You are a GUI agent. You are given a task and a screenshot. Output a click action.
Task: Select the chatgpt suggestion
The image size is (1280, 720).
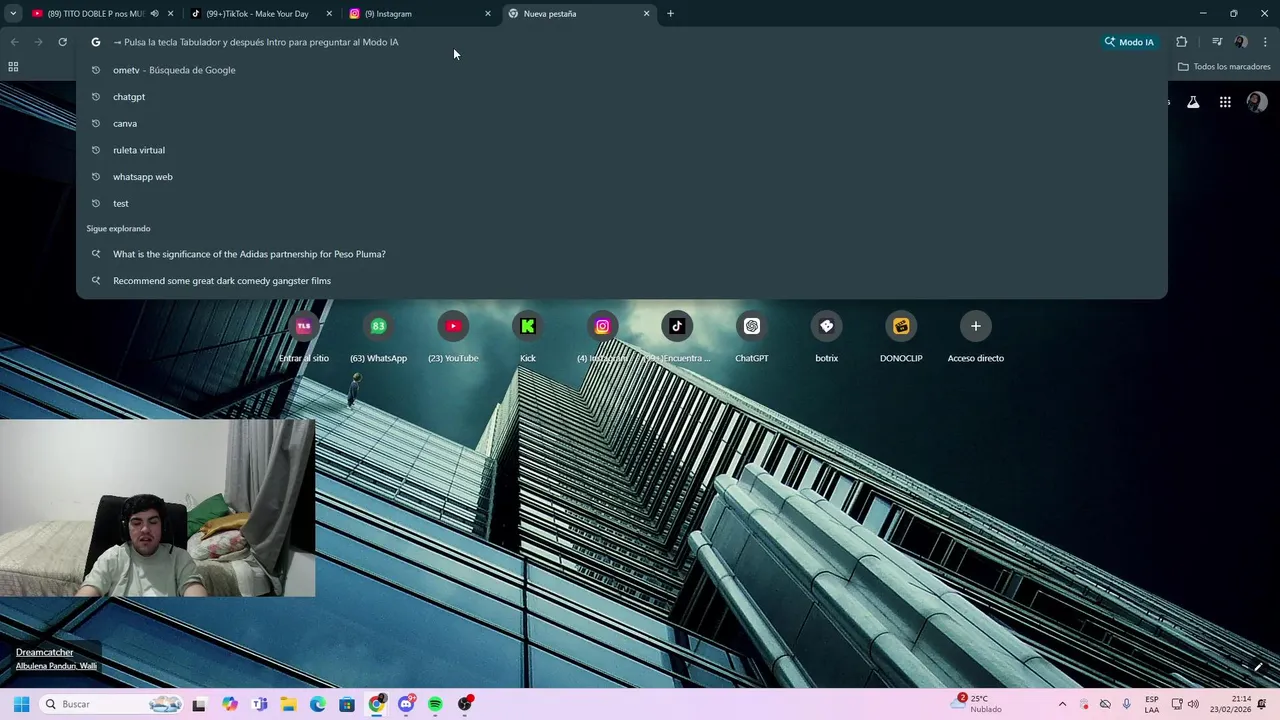(622, 97)
